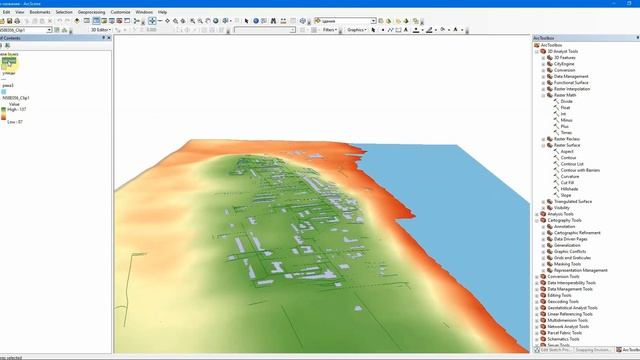Click the Slope tool in Raster Surface
Screen dimensions: 640x360
click(566, 195)
